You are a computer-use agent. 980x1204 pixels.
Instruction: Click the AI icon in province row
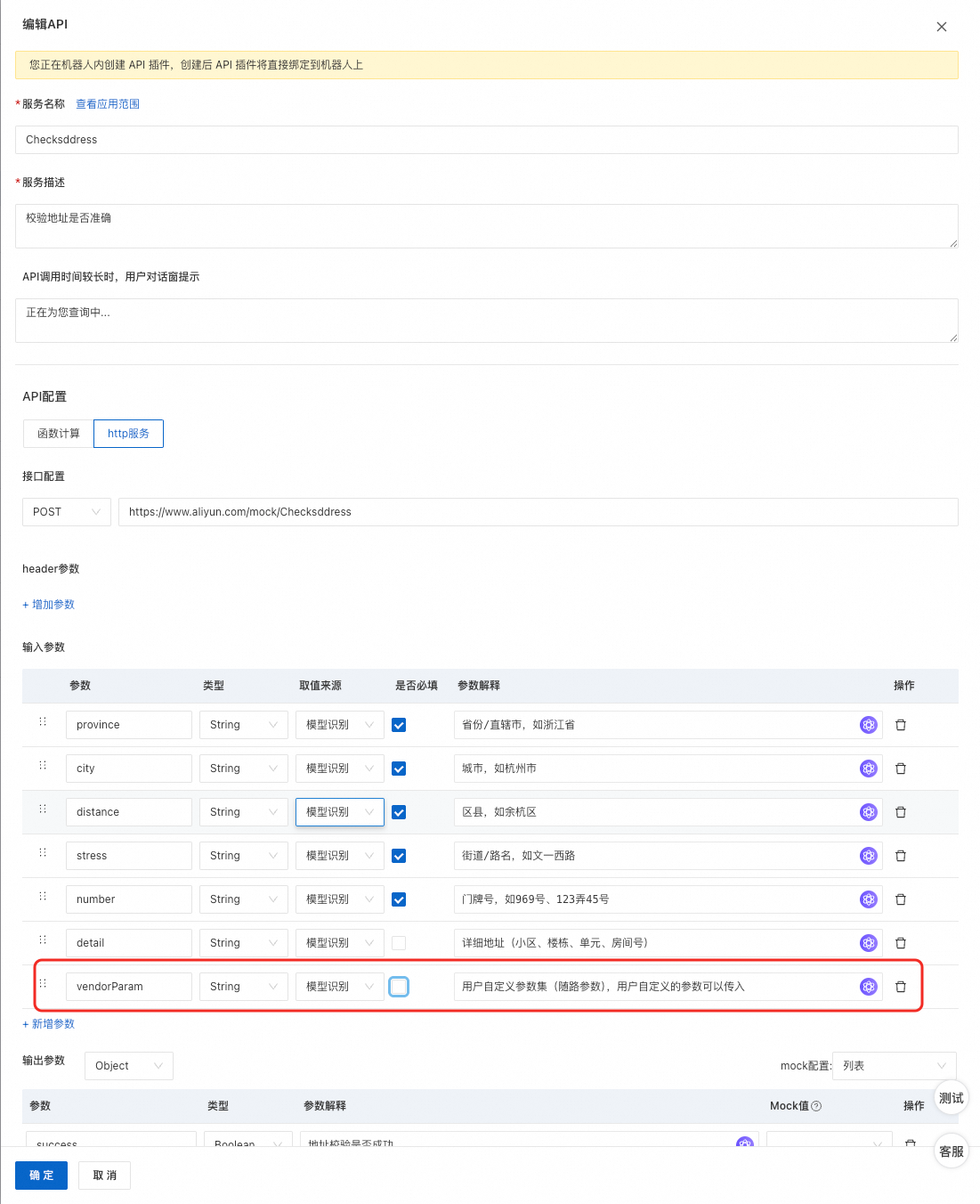pyautogui.click(x=869, y=725)
